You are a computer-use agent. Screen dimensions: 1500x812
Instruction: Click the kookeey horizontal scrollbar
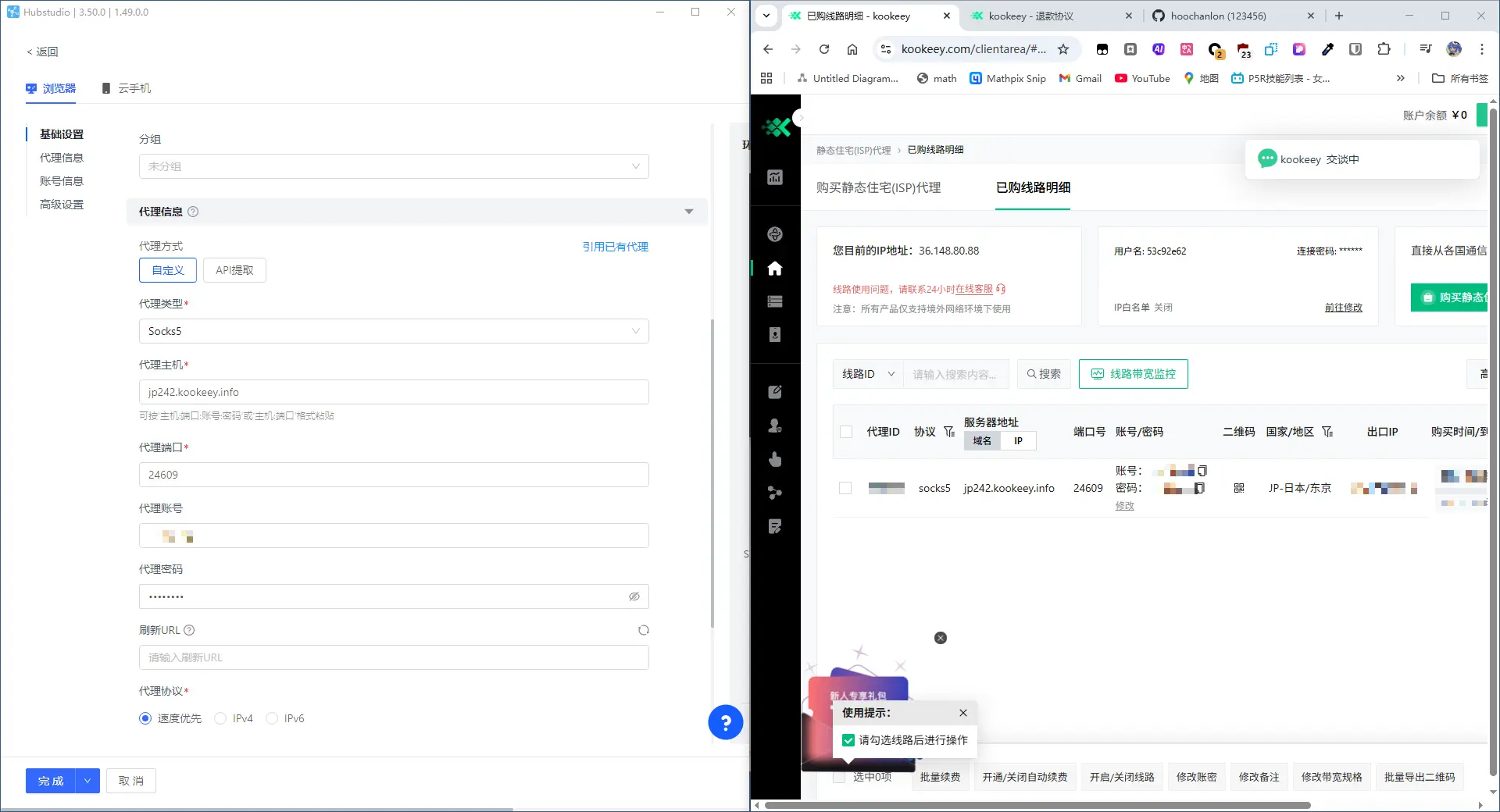point(1037,805)
